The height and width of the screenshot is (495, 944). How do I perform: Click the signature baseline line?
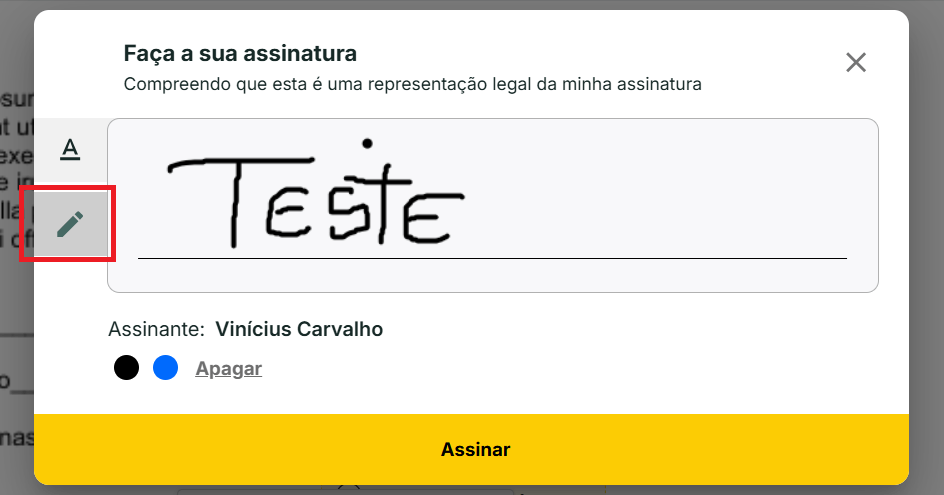[600, 258]
